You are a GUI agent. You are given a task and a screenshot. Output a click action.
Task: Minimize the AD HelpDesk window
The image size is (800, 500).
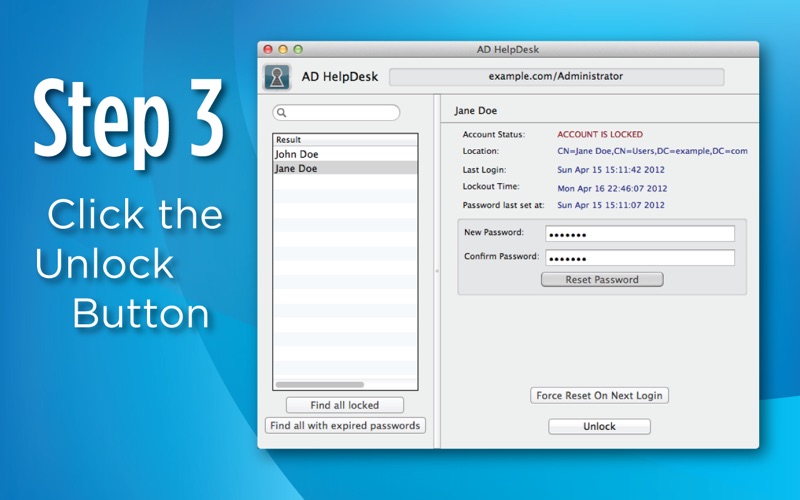tap(283, 49)
